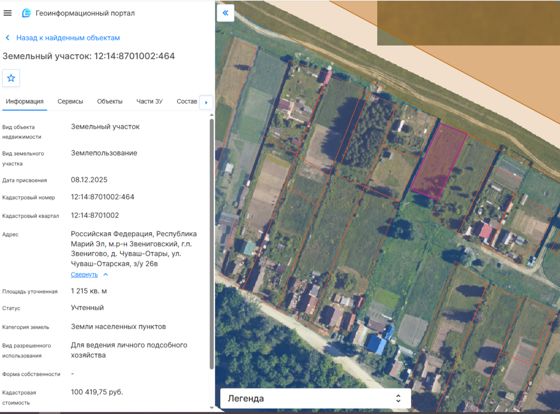This screenshot has height=414, width=560.
Task: Open the hamburger main menu
Action: pos(8,13)
